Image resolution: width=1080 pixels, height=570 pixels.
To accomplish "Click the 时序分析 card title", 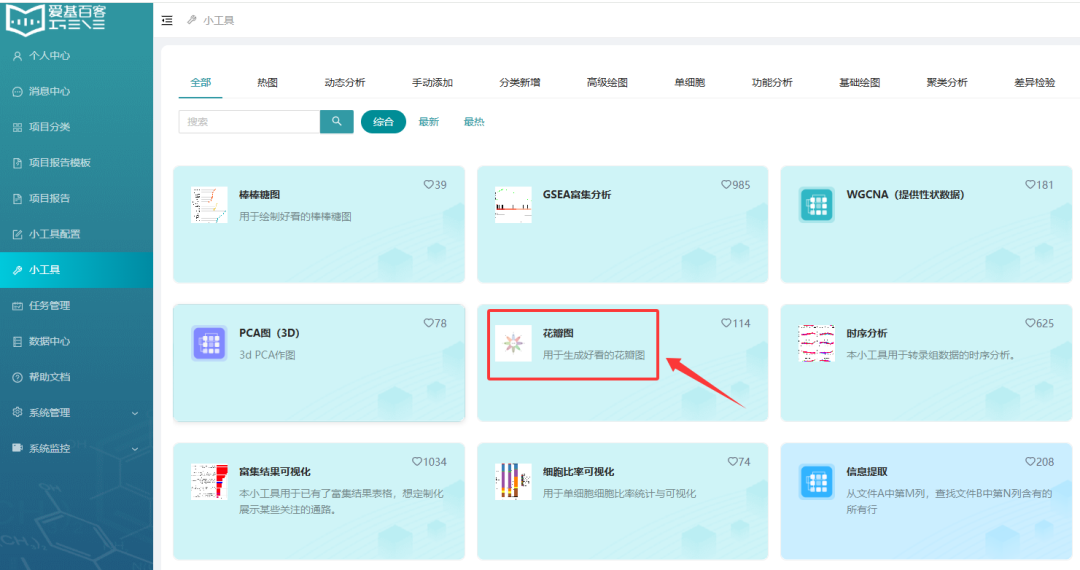I will point(866,333).
